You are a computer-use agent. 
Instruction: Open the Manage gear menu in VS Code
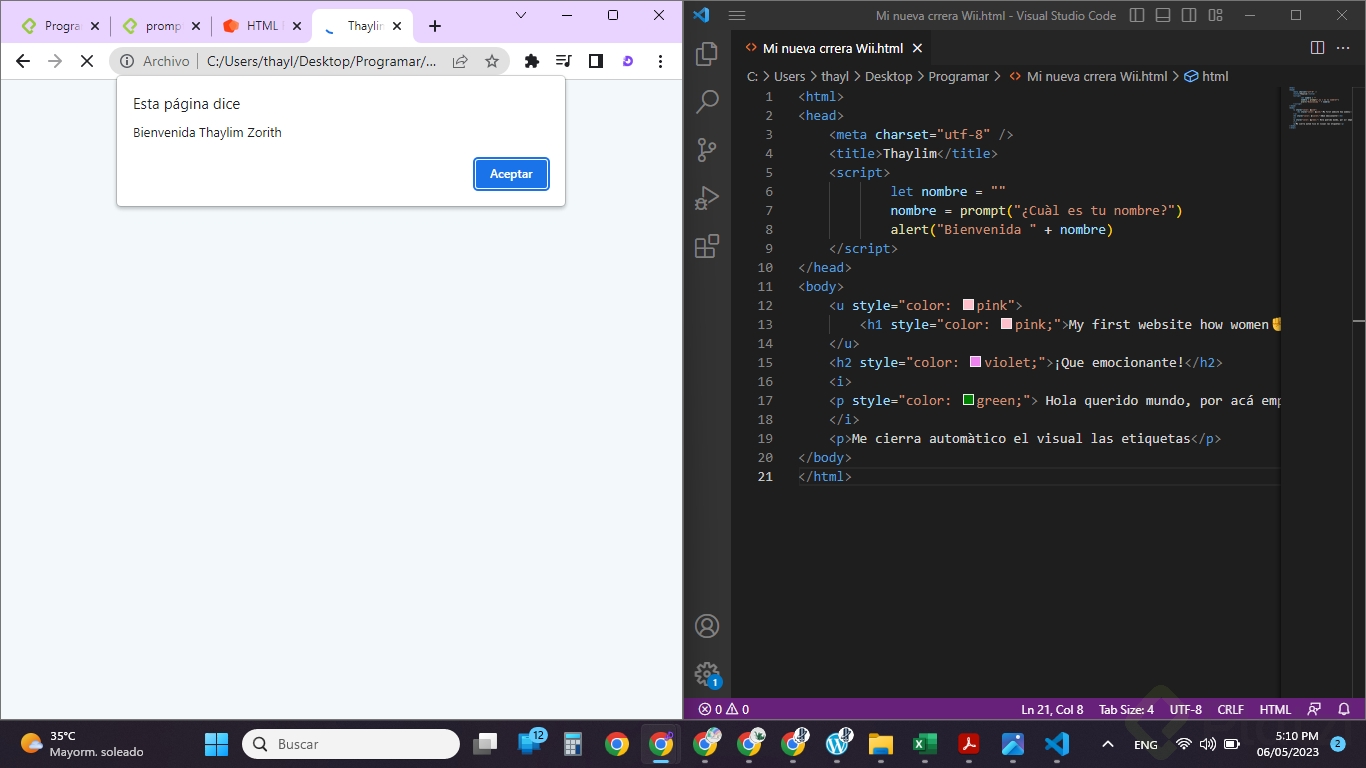[707, 673]
